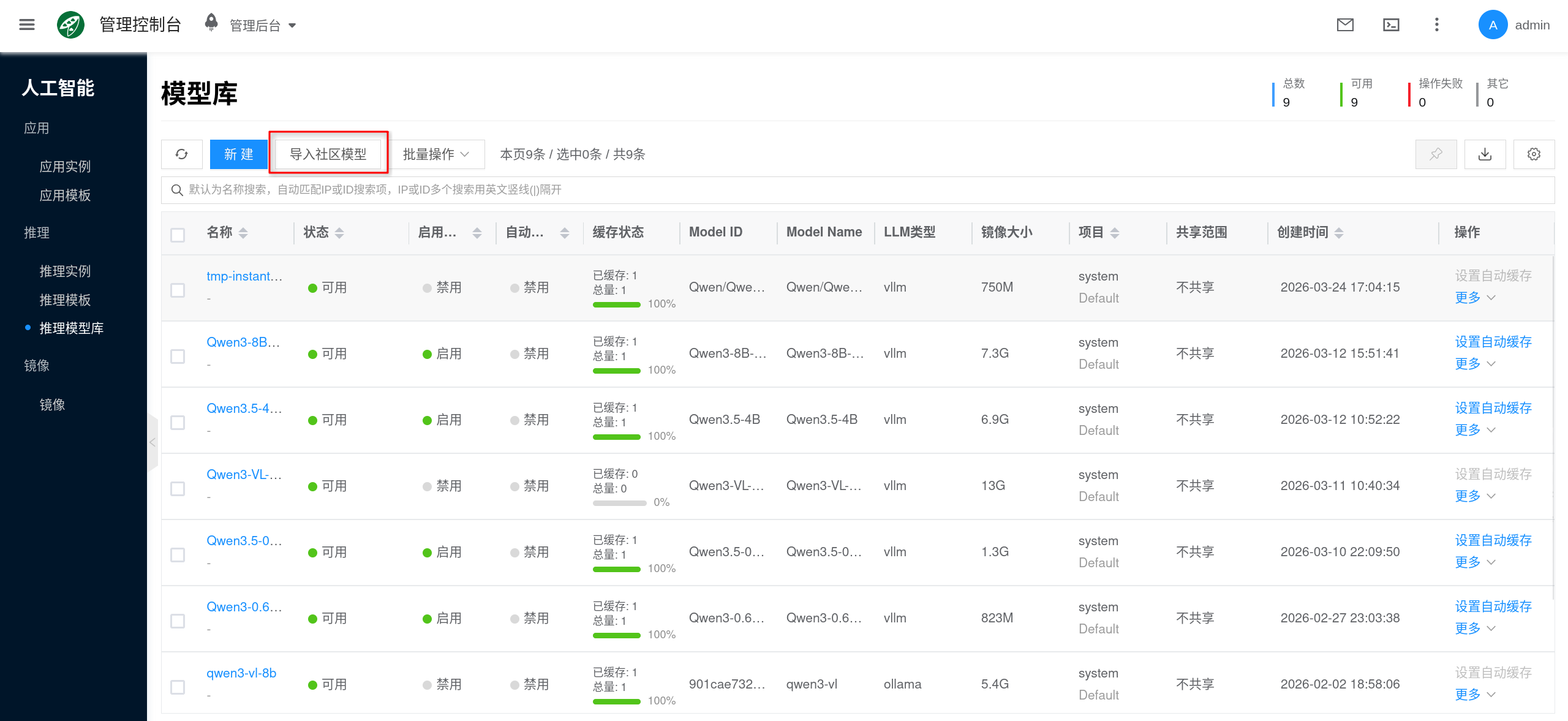The height and width of the screenshot is (721, 1568).
Task: Focus the model search input field
Action: [858, 190]
